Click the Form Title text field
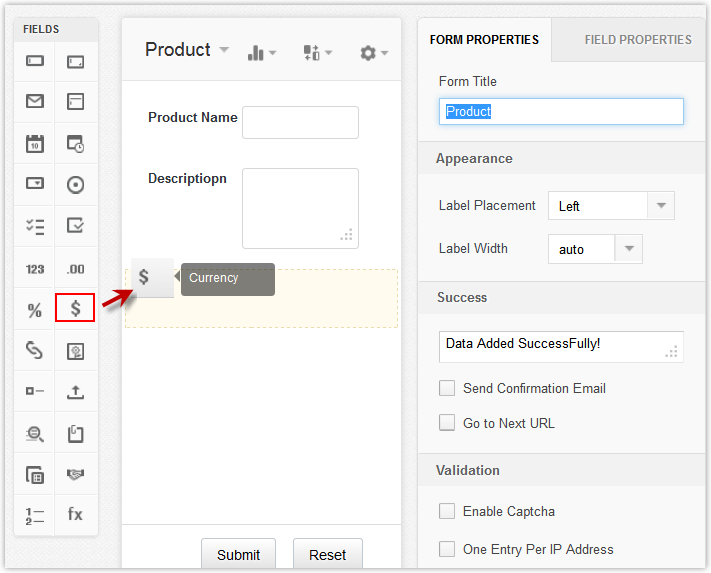The image size is (711, 573). 561,111
